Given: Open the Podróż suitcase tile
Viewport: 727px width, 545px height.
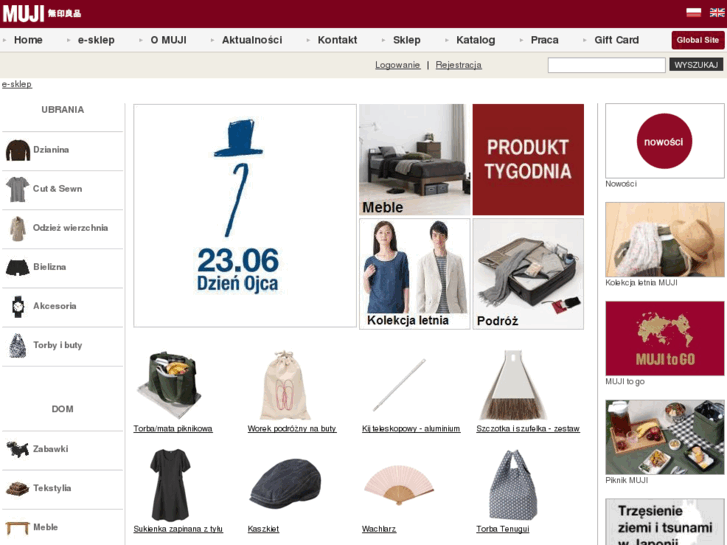Looking at the screenshot, I should point(528,274).
